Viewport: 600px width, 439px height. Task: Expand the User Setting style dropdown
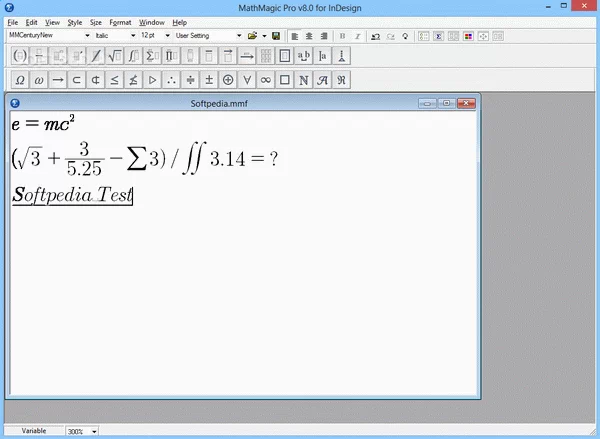(x=239, y=36)
